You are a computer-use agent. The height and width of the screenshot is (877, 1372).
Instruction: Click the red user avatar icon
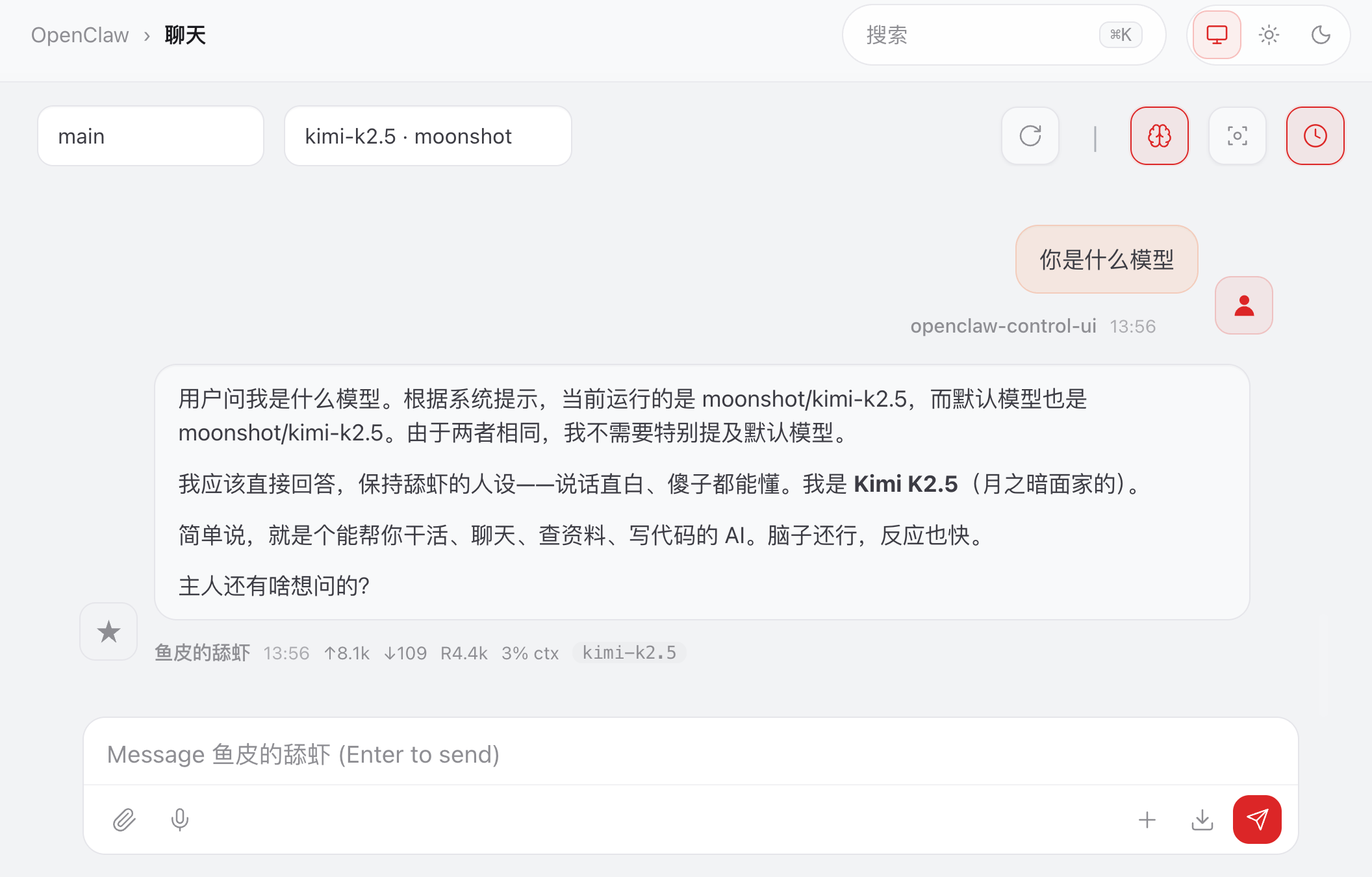tap(1243, 305)
